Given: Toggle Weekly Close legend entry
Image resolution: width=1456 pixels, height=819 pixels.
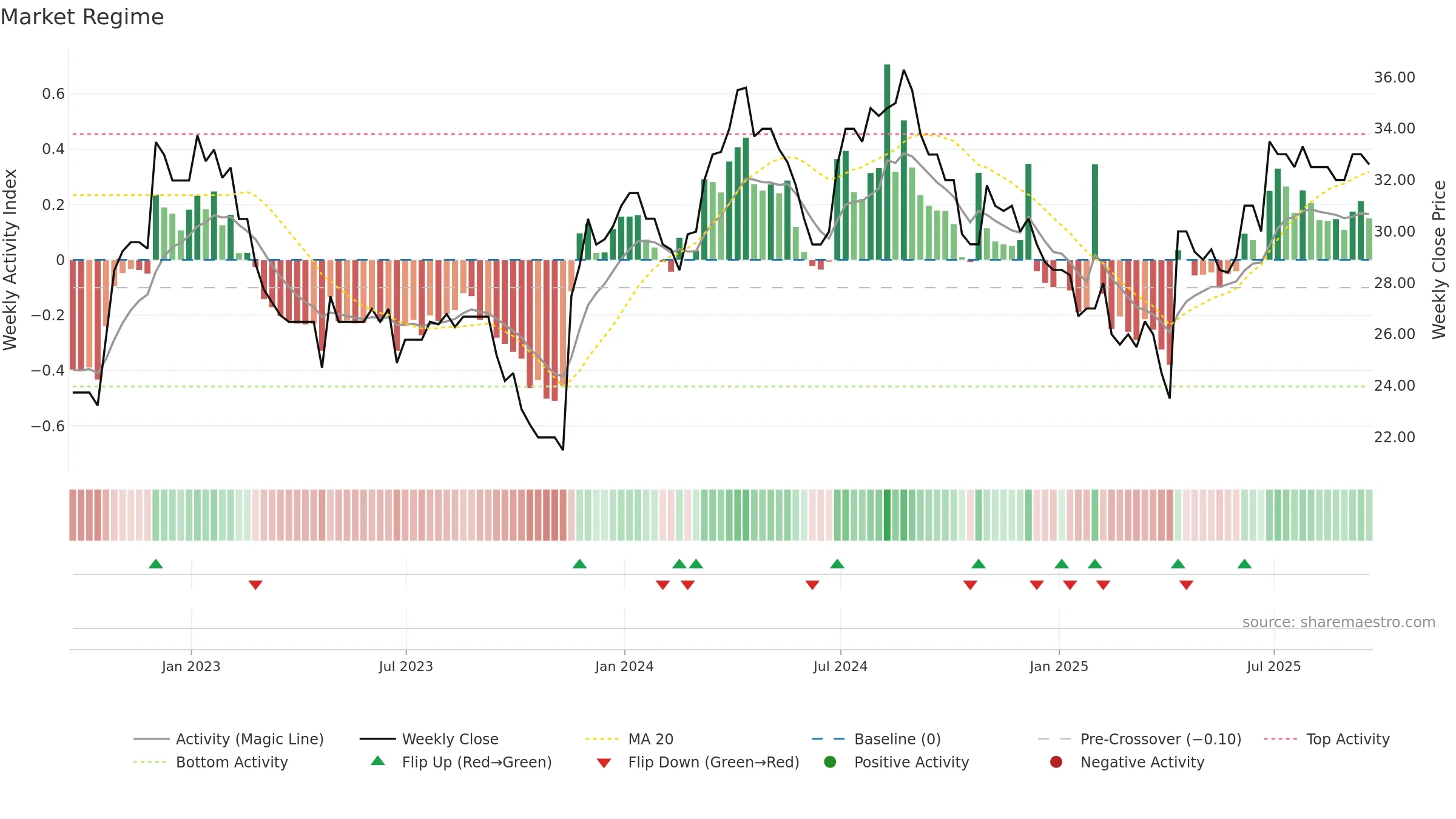Looking at the screenshot, I should (429, 739).
